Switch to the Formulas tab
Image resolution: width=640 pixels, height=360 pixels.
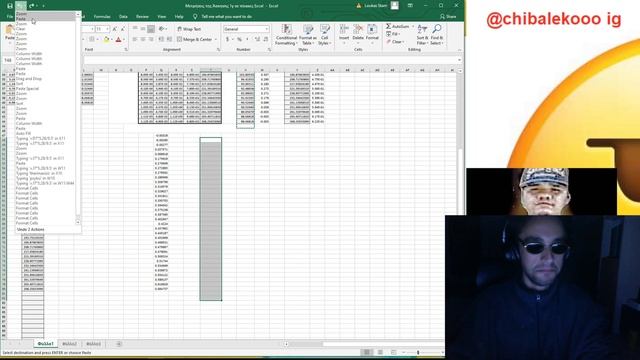(x=102, y=17)
